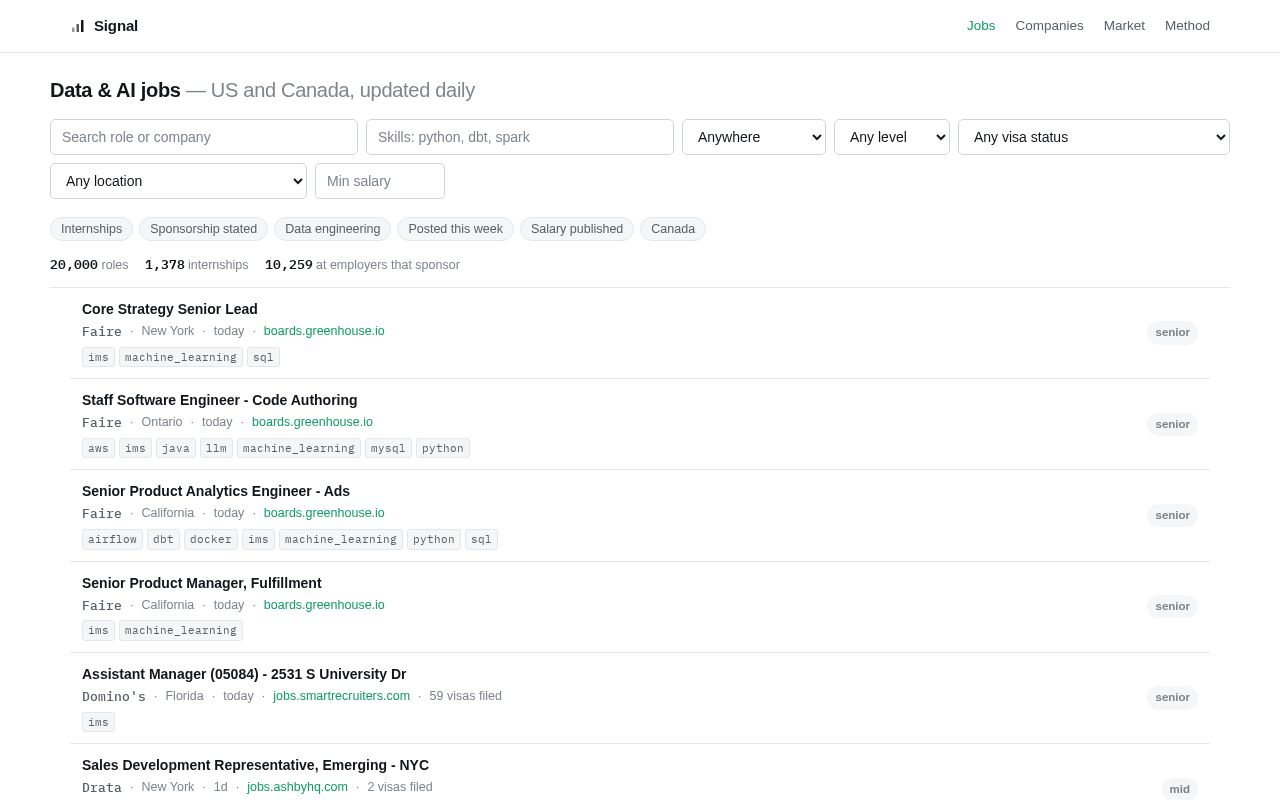Toggle the Posted this week chip
The width and height of the screenshot is (1280, 800).
pyautogui.click(x=455, y=229)
